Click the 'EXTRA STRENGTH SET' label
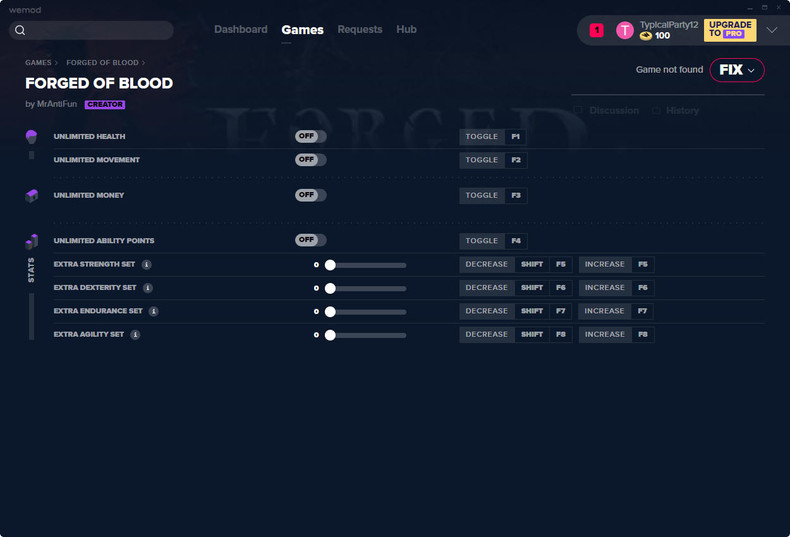This screenshot has height=537, width=790. tap(94, 264)
